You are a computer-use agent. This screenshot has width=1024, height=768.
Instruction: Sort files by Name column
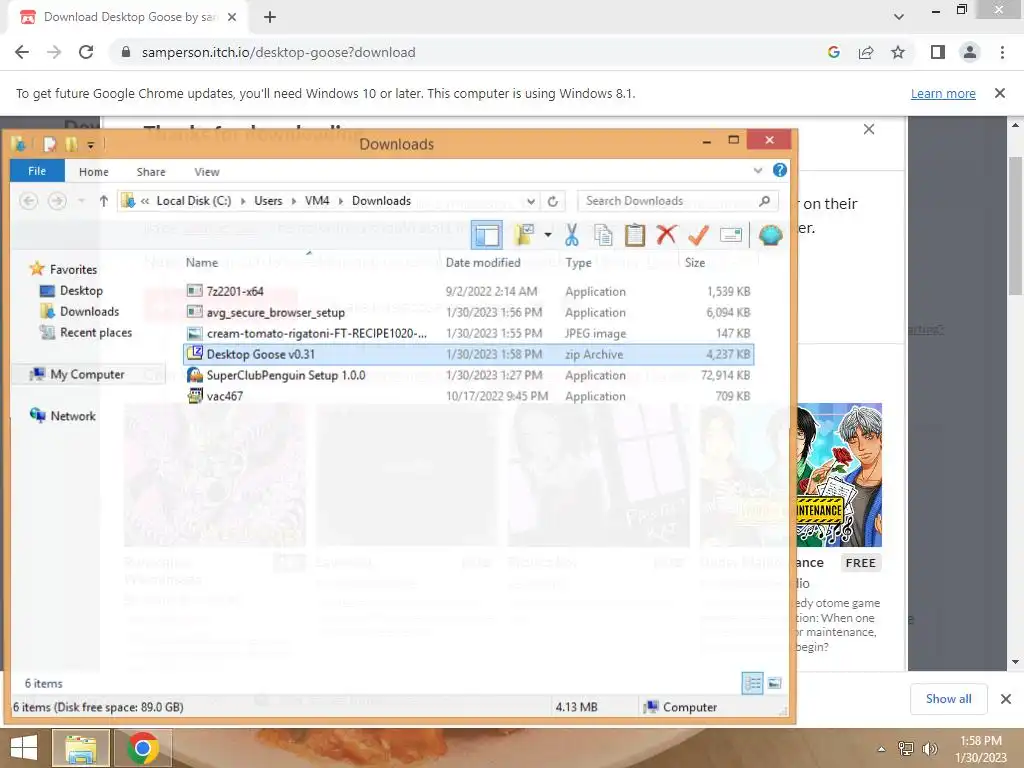click(202, 263)
